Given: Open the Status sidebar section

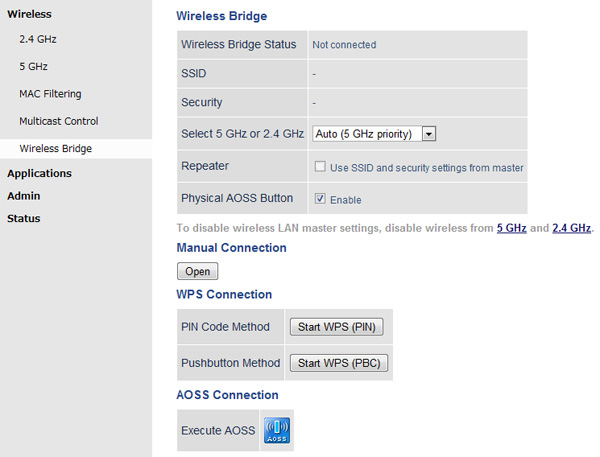Looking at the screenshot, I should point(24,218).
